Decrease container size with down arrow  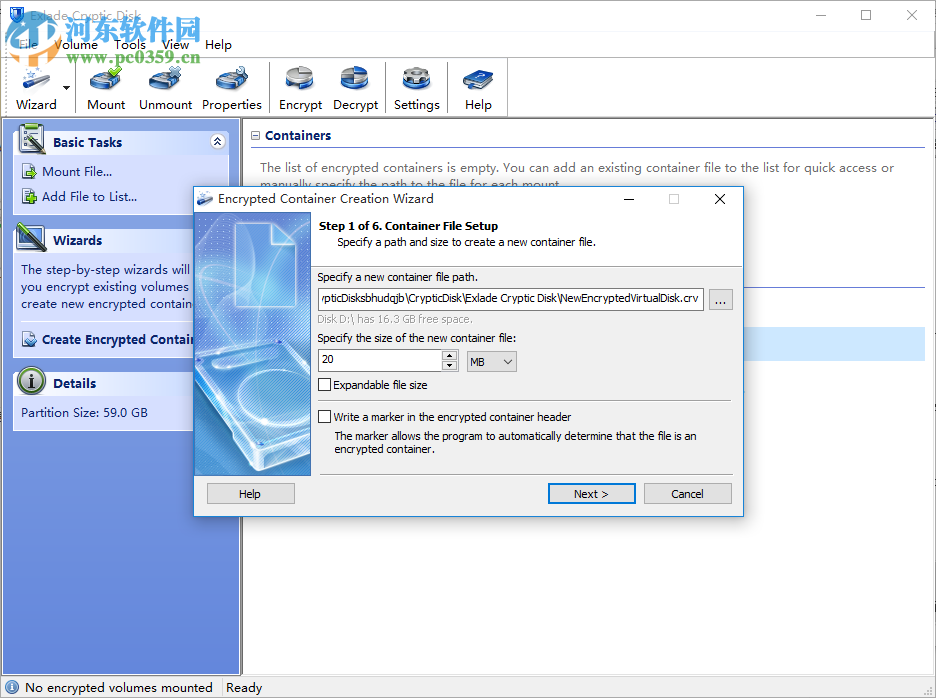click(449, 365)
